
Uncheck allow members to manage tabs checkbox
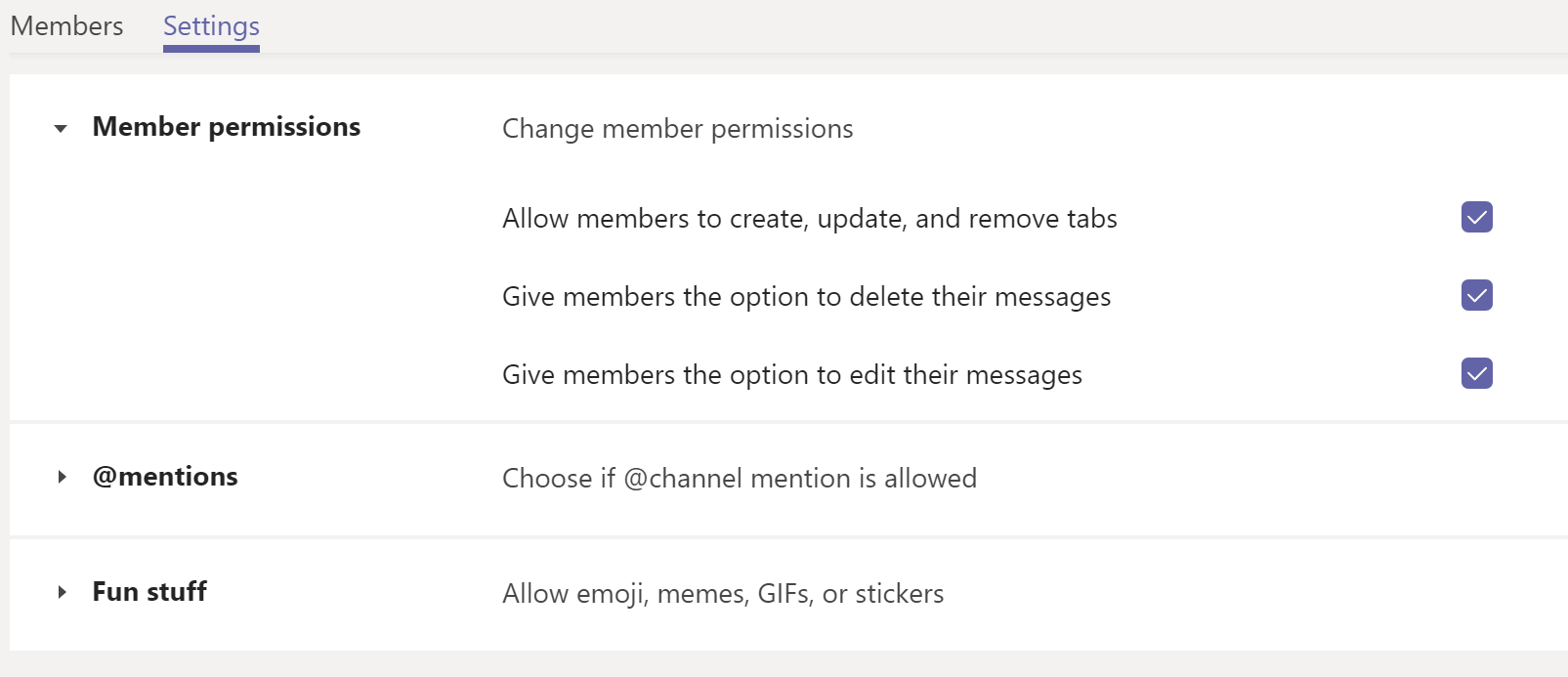point(1476,217)
